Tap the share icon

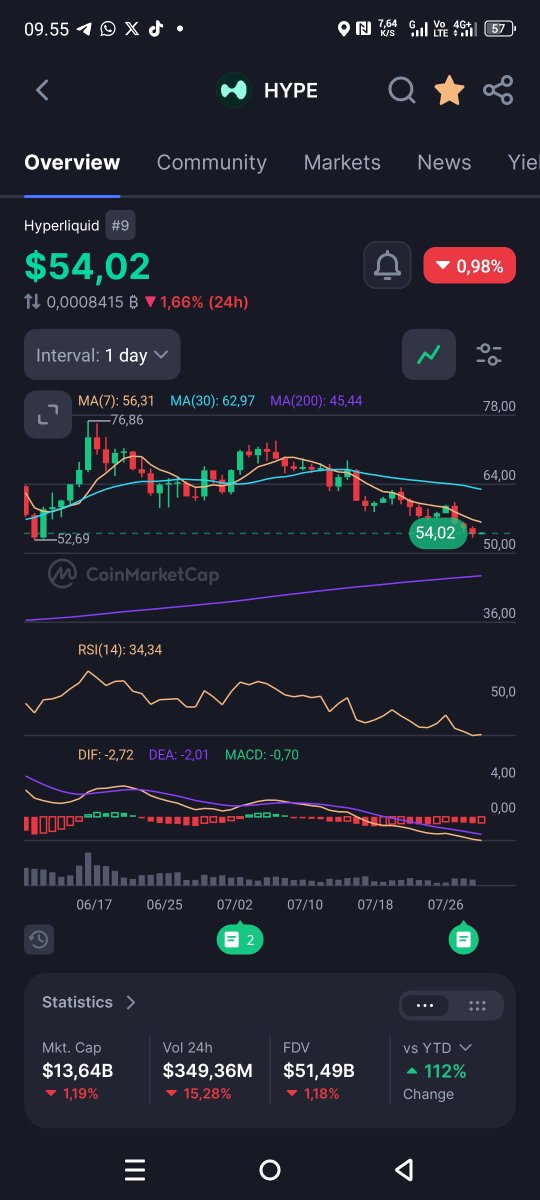498,90
